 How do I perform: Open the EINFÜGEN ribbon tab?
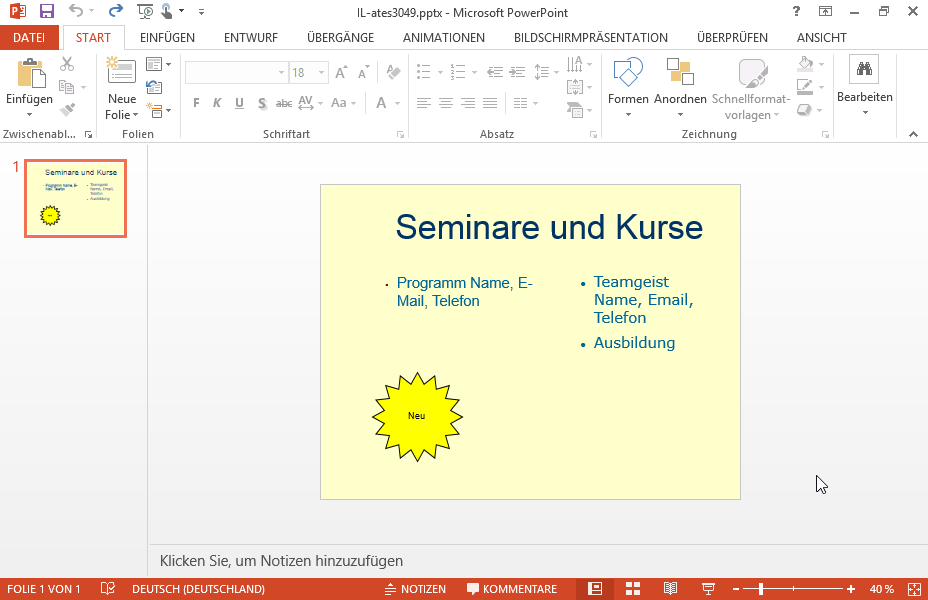coord(167,38)
